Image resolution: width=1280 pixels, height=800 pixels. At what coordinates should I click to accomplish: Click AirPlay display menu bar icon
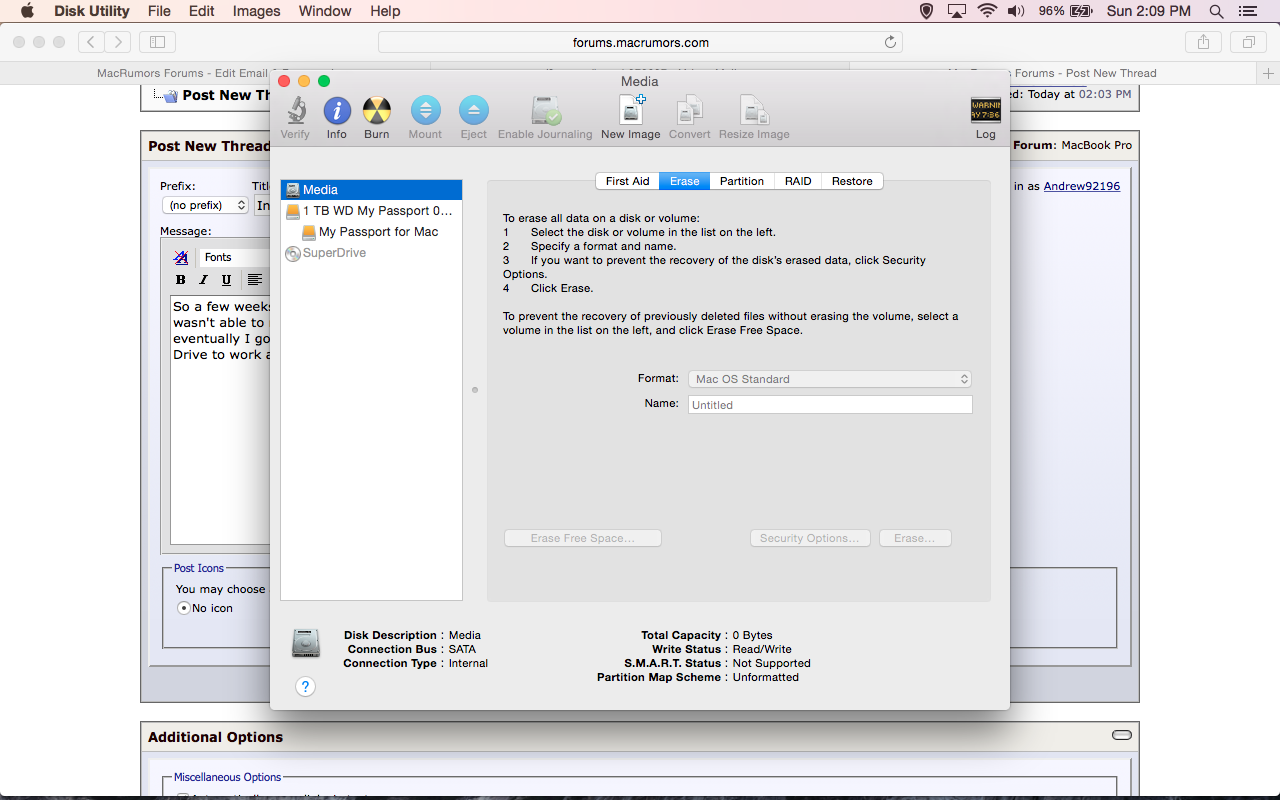click(957, 11)
